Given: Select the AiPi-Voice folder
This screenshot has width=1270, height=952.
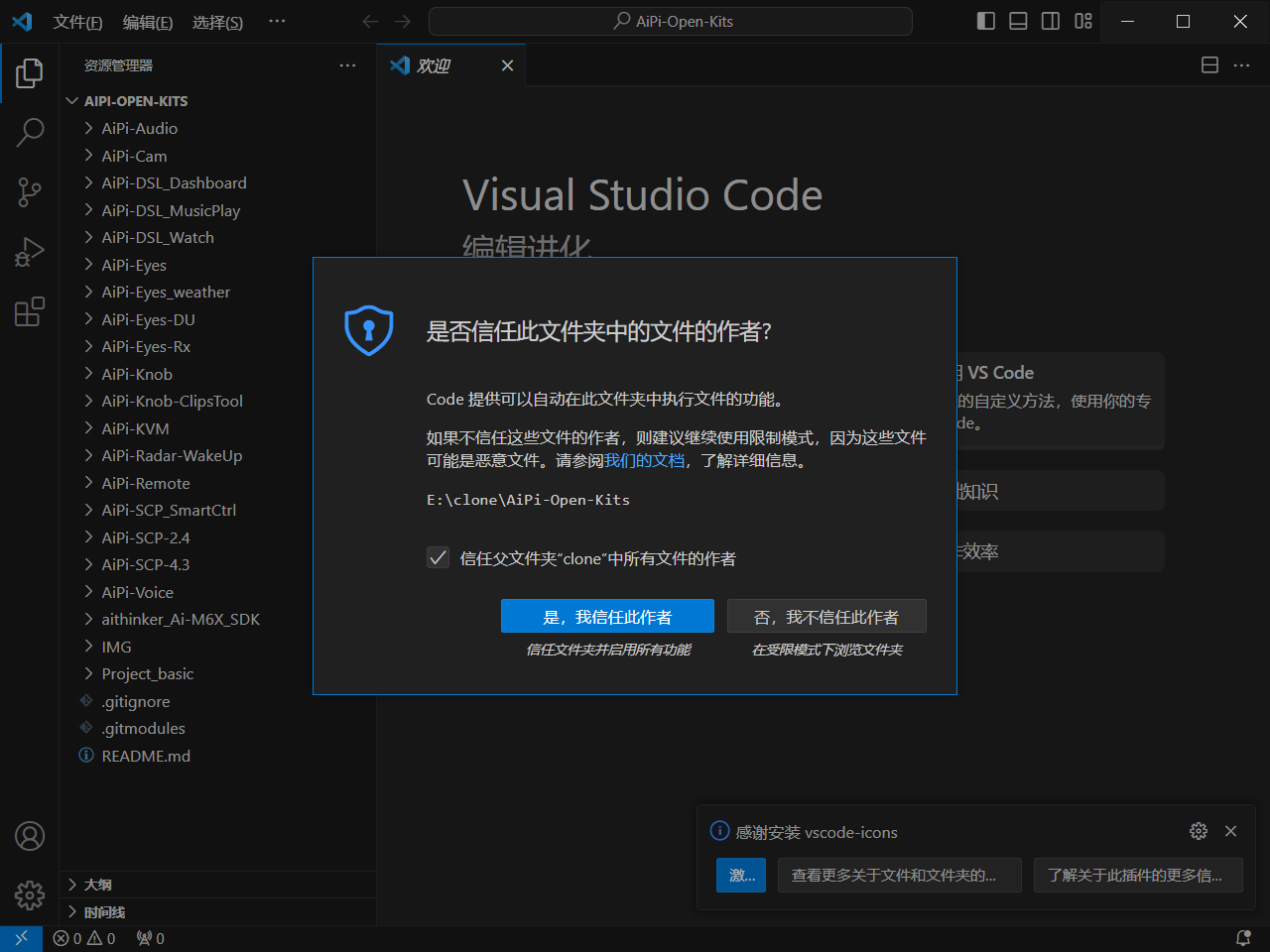Looking at the screenshot, I should tap(217, 592).
